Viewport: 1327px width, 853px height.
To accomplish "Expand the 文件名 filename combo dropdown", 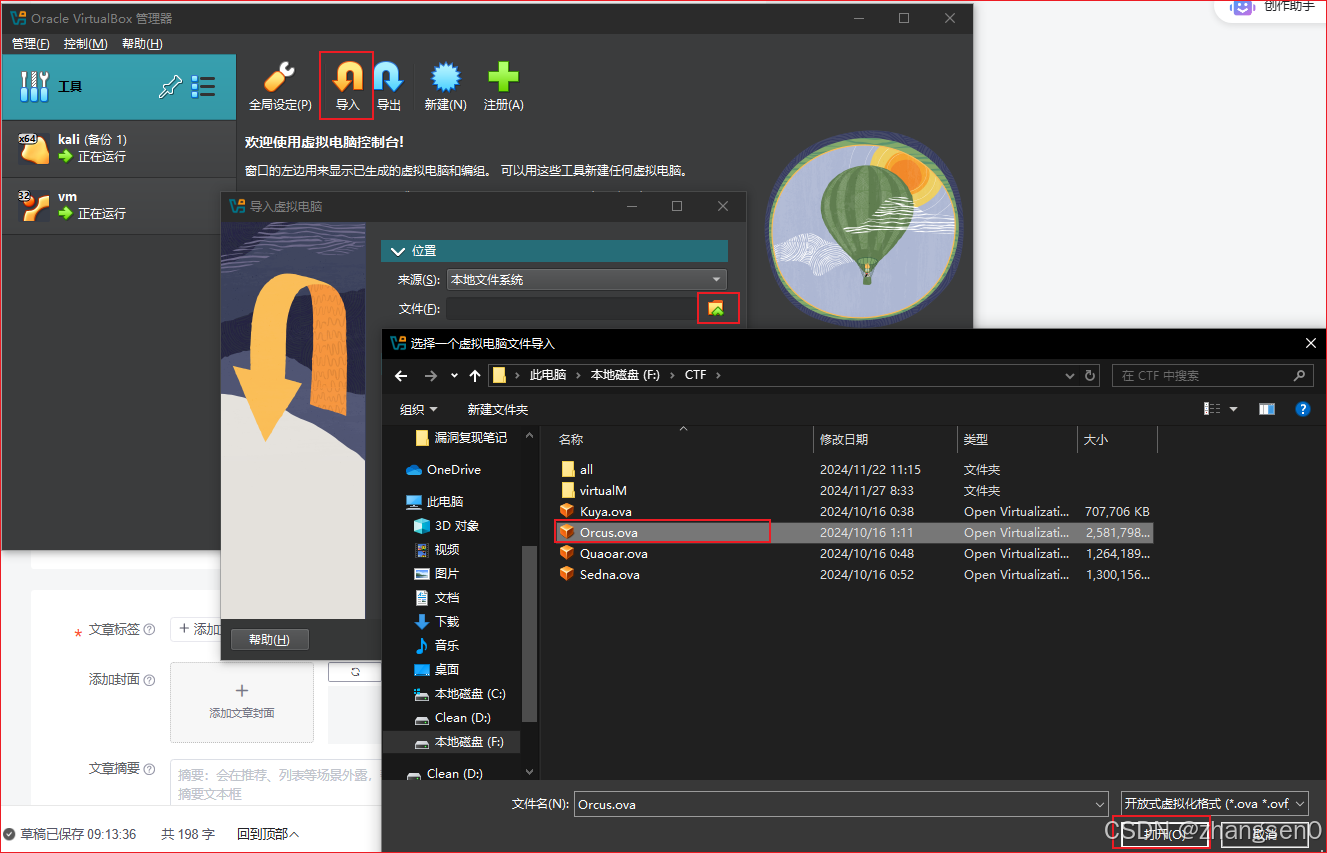I will point(1099,804).
